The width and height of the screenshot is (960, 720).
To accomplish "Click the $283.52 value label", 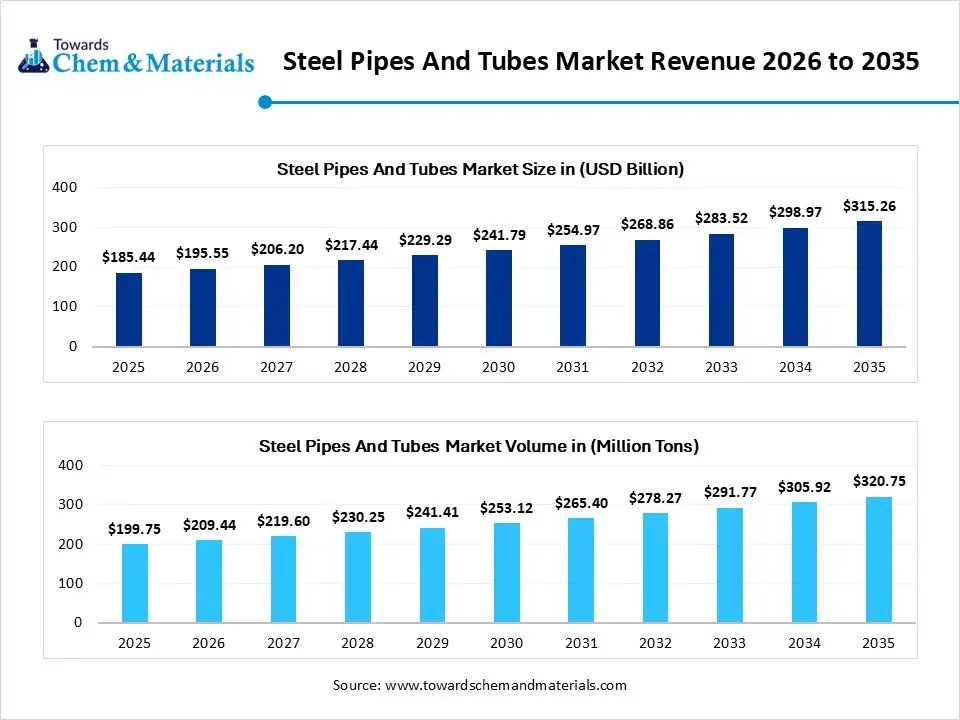I will 721,218.
